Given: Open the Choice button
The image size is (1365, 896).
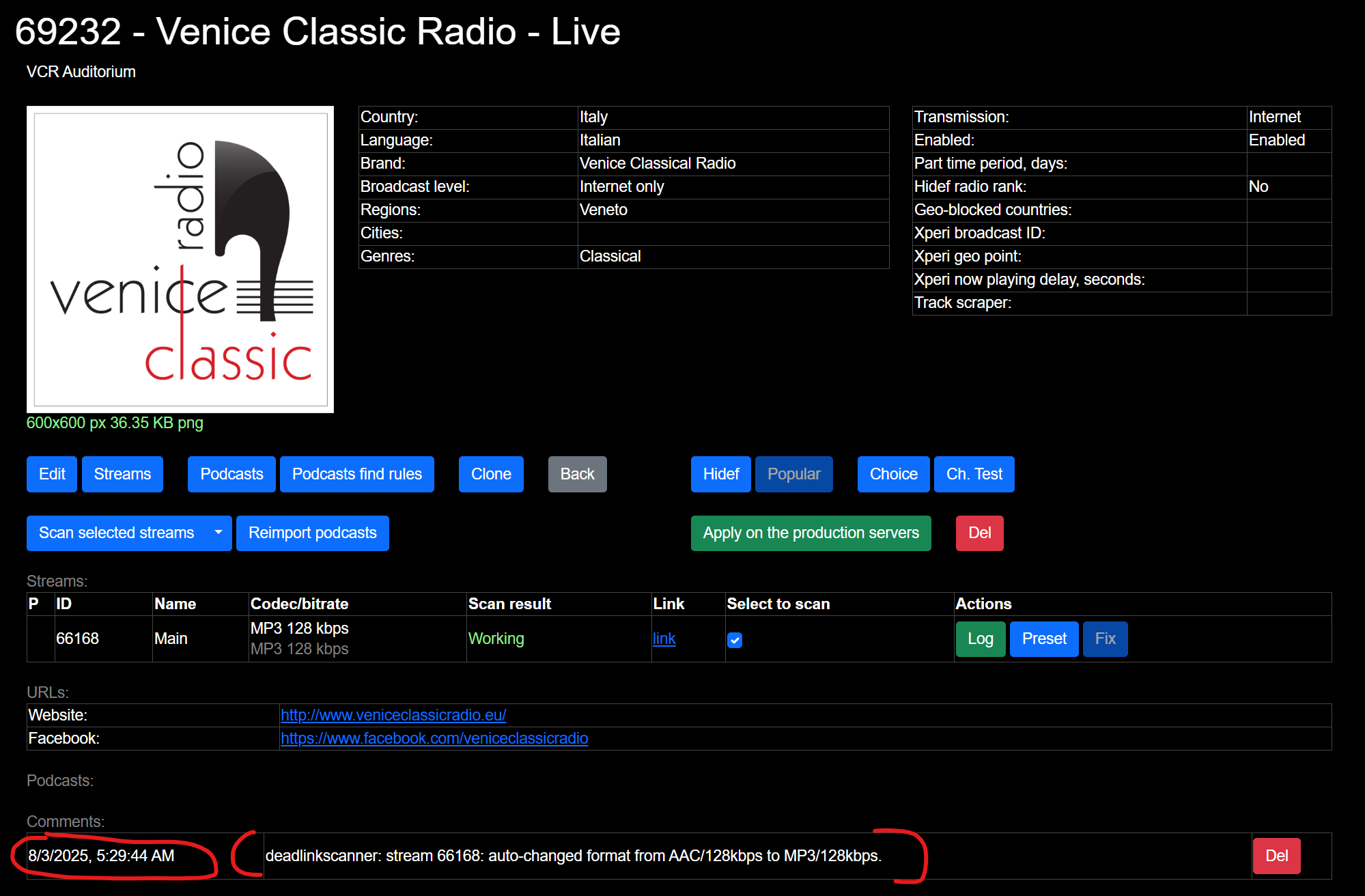Looking at the screenshot, I should (893, 474).
